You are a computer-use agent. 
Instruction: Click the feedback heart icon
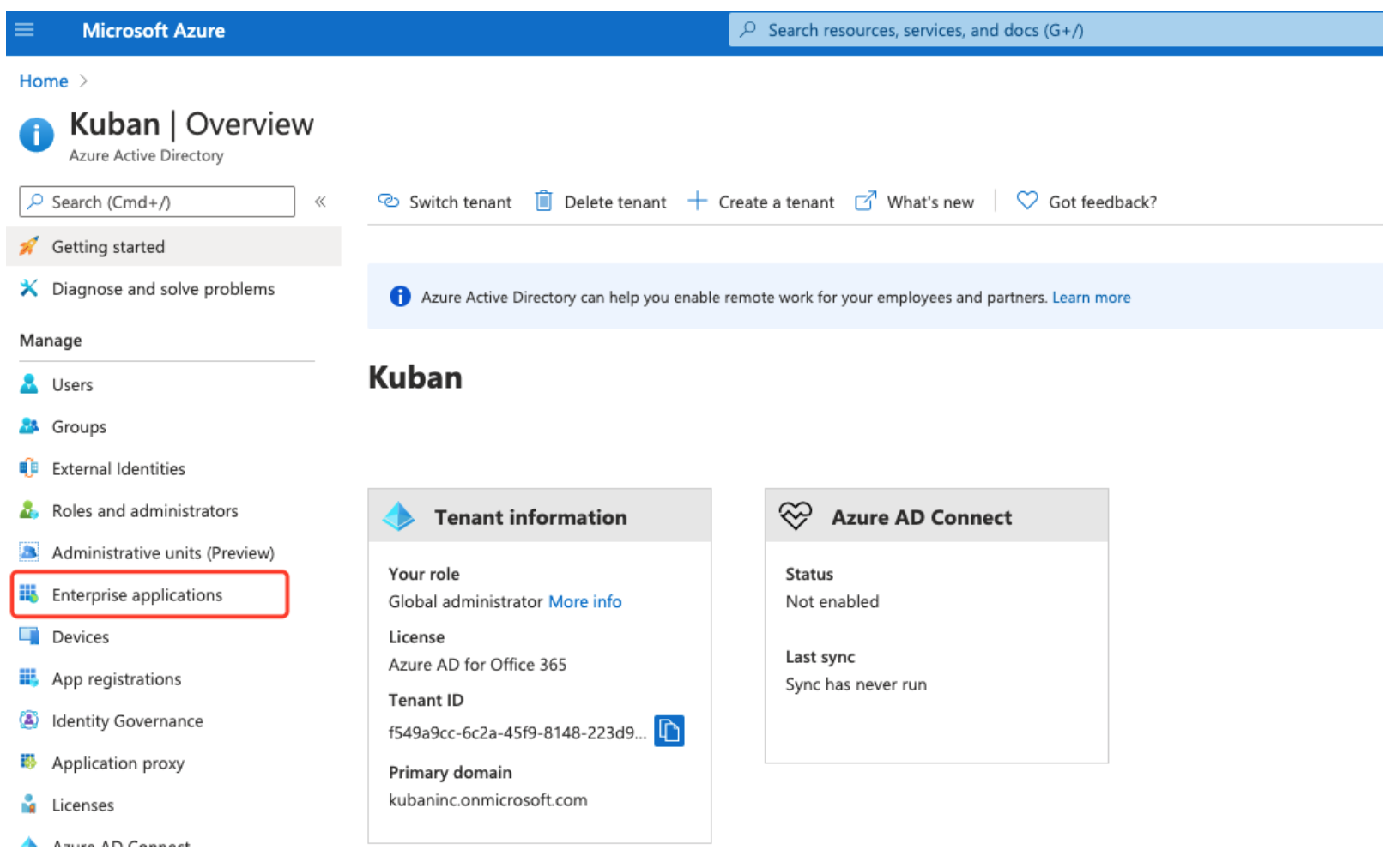[1027, 201]
